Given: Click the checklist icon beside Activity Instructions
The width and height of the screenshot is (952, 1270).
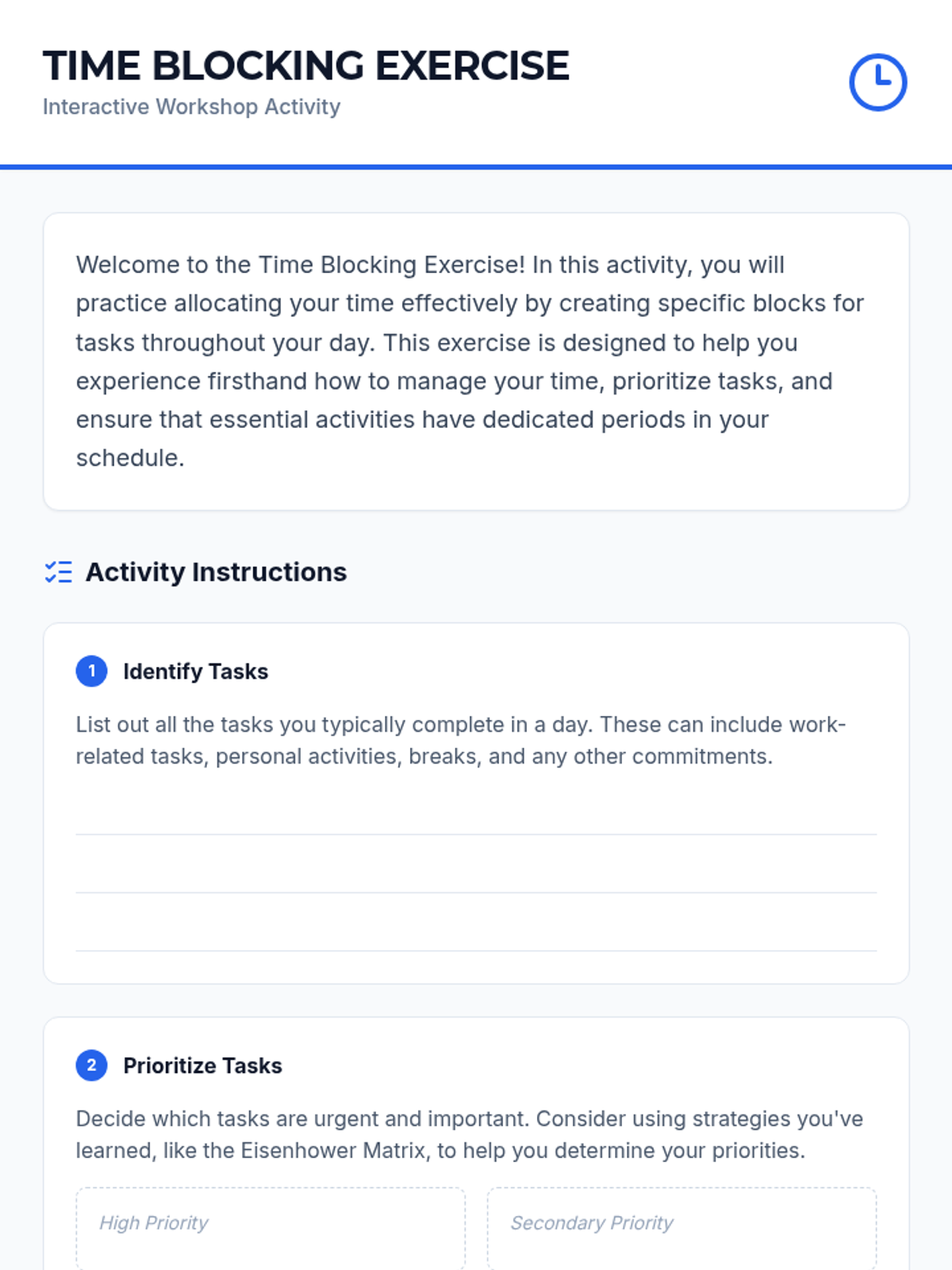Looking at the screenshot, I should click(x=59, y=572).
